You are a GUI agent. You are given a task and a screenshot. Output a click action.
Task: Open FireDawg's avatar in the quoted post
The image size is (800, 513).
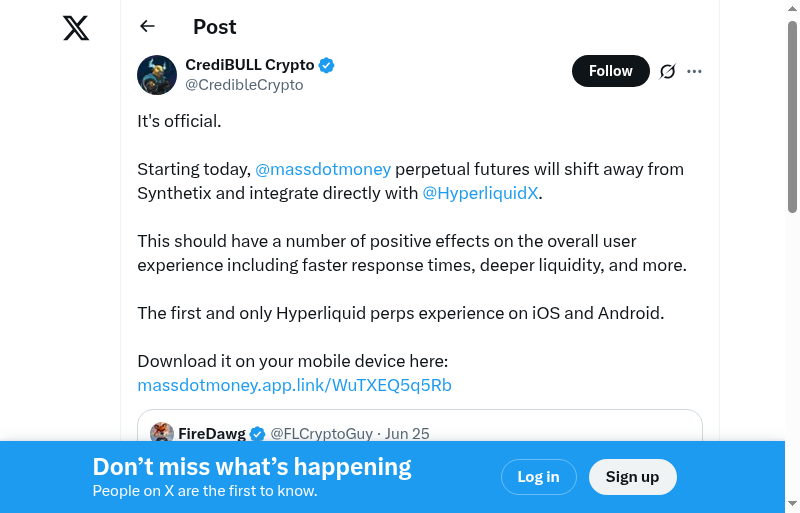162,433
